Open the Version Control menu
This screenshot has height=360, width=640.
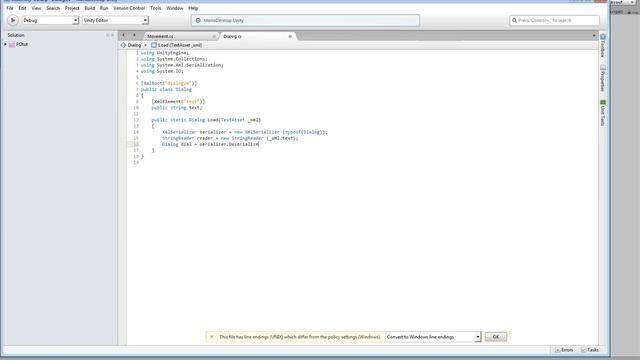click(x=129, y=8)
